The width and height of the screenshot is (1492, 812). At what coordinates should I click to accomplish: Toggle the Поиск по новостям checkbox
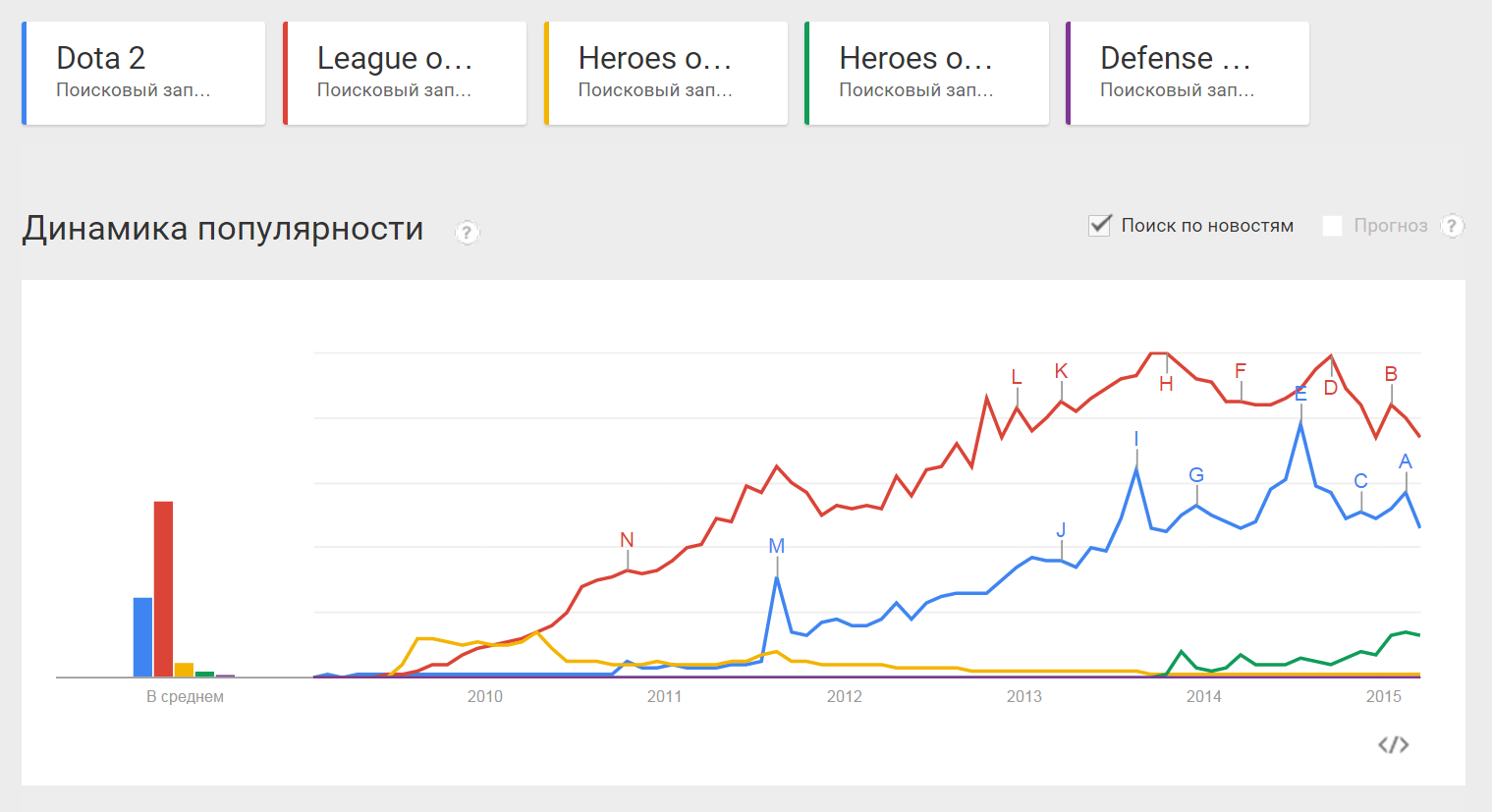coord(1100,225)
